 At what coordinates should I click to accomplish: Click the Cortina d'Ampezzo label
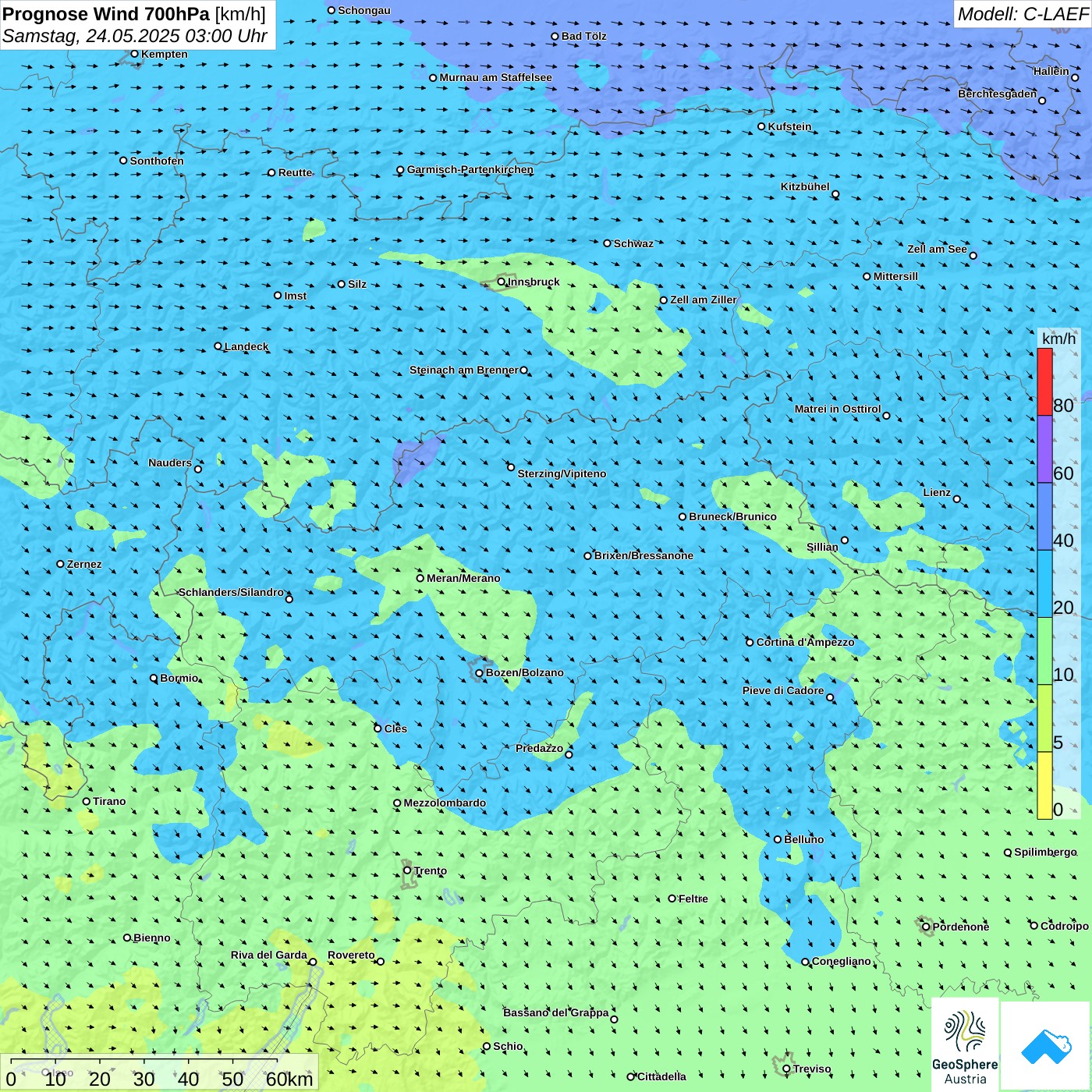click(x=805, y=642)
